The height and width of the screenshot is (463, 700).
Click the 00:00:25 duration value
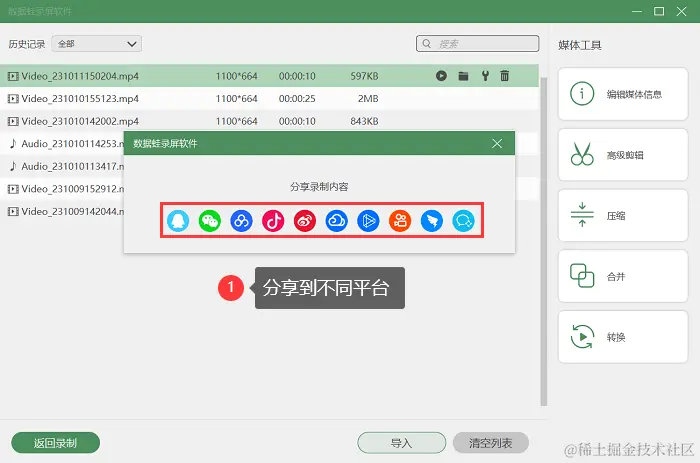(297, 99)
